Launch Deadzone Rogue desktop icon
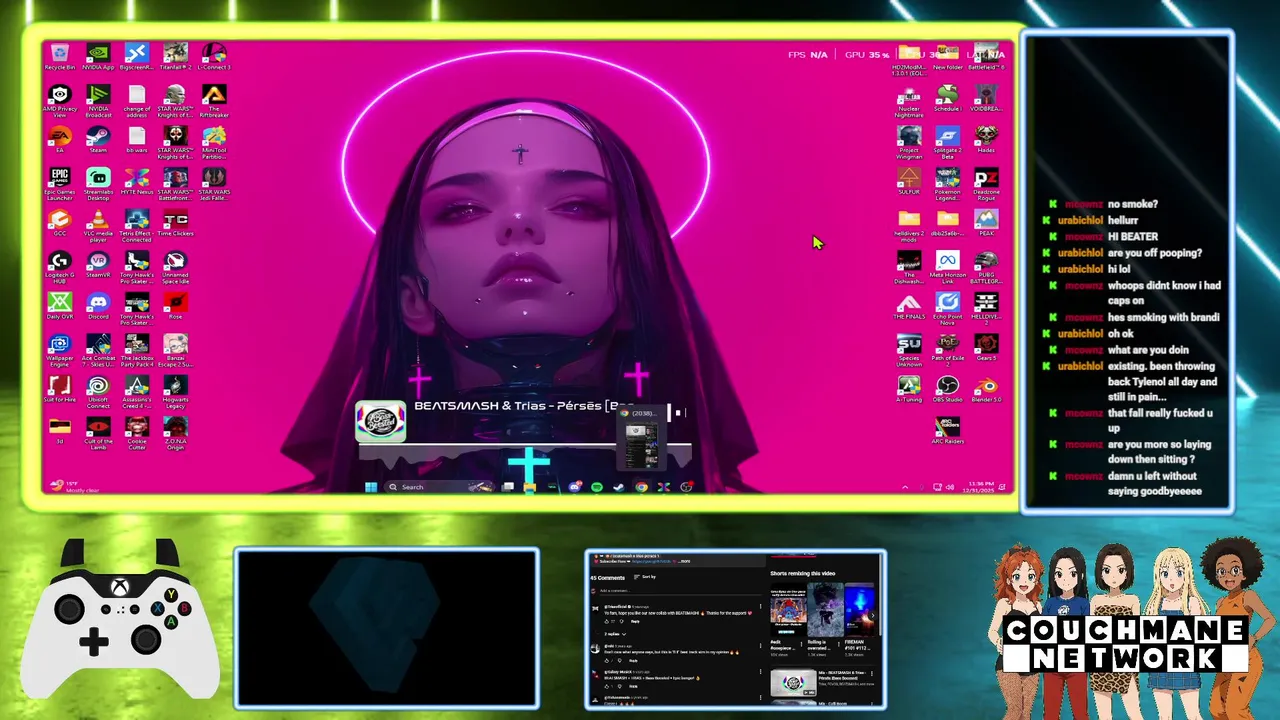Viewport: 1280px width, 720px height. (x=986, y=184)
